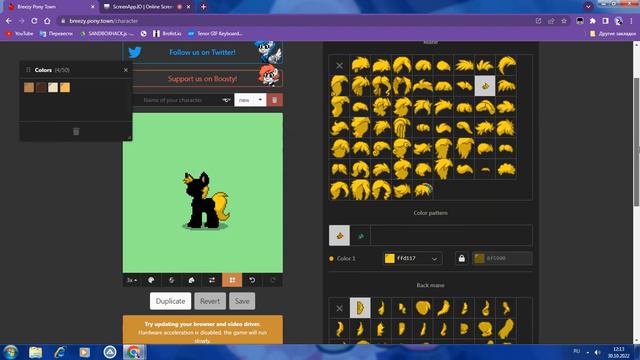
Task: Select the second Color pattern option
Action: point(360,236)
